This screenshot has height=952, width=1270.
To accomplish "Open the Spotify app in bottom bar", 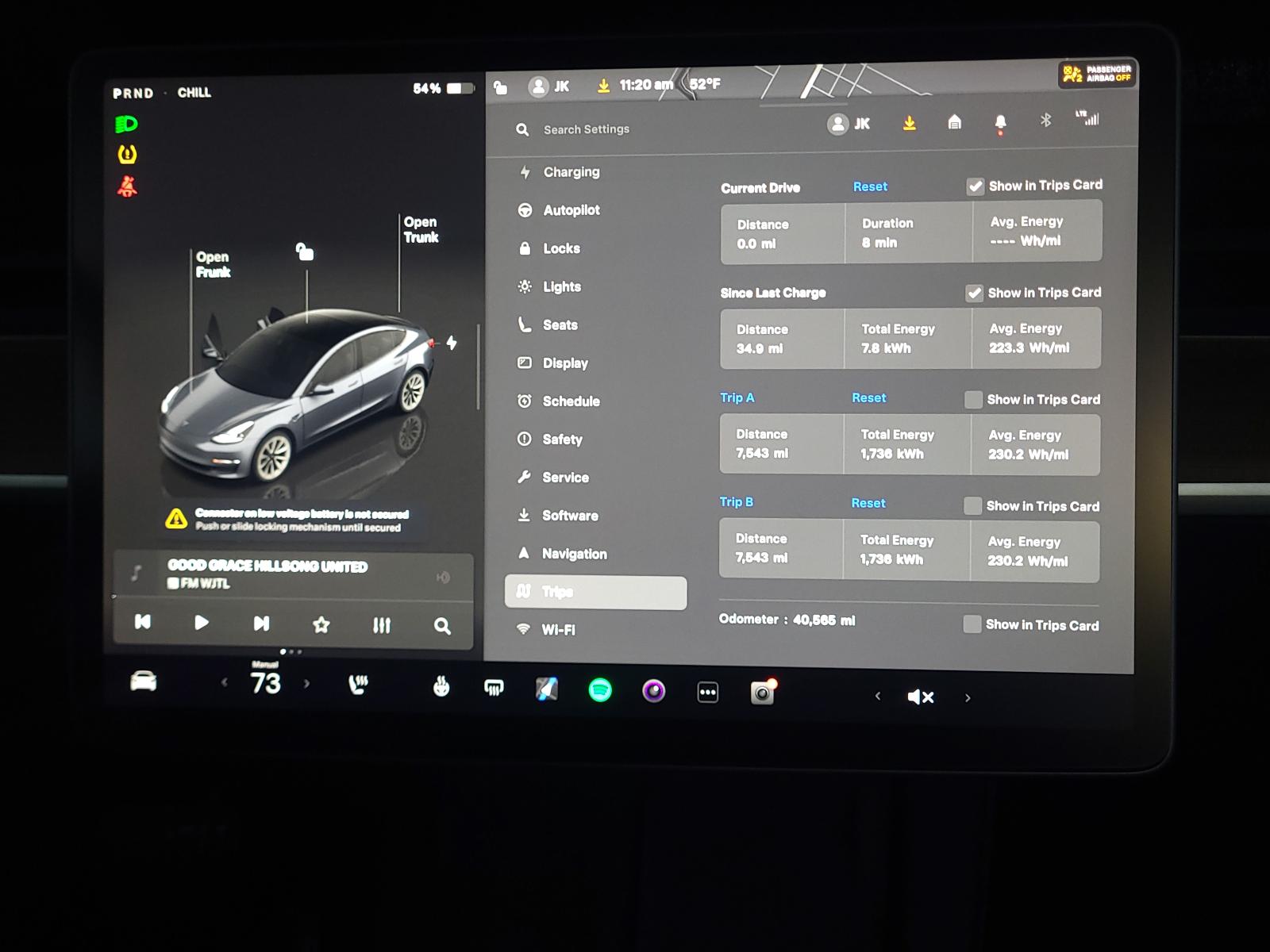I will 600,690.
